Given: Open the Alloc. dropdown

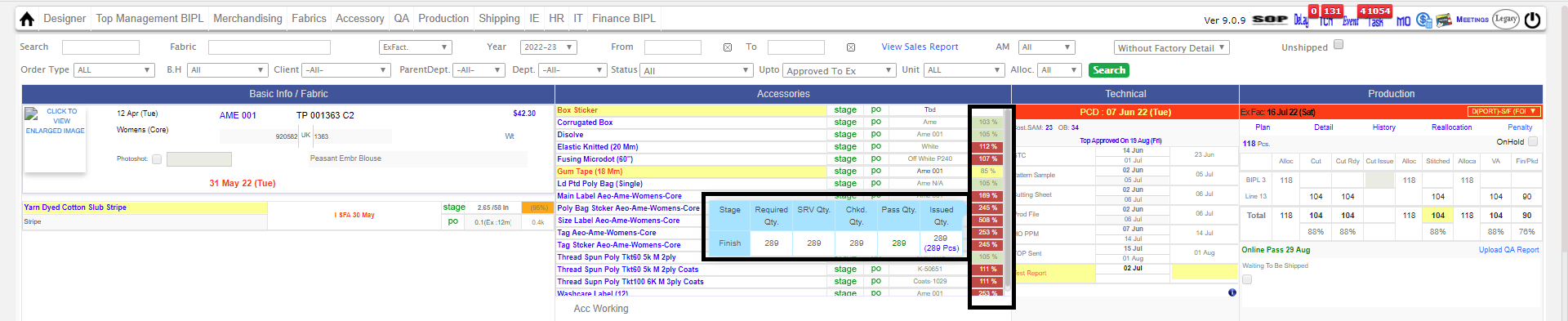Looking at the screenshot, I should coord(1059,70).
